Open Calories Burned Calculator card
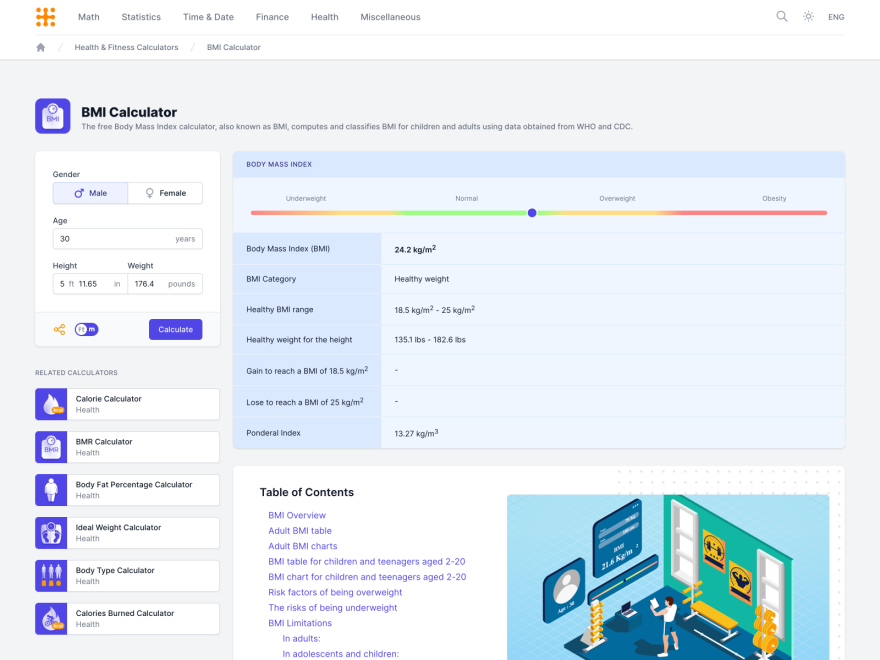This screenshot has width=880, height=660. (127, 619)
